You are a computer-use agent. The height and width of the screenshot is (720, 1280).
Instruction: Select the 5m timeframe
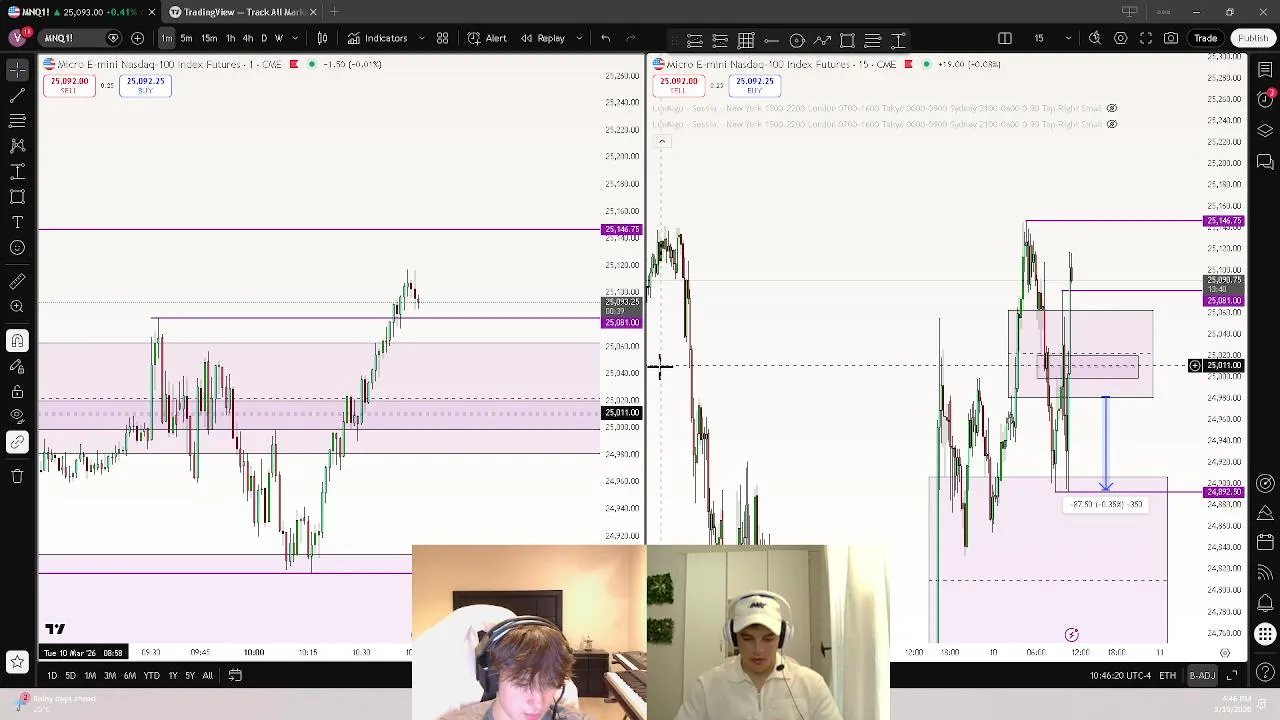click(x=186, y=38)
